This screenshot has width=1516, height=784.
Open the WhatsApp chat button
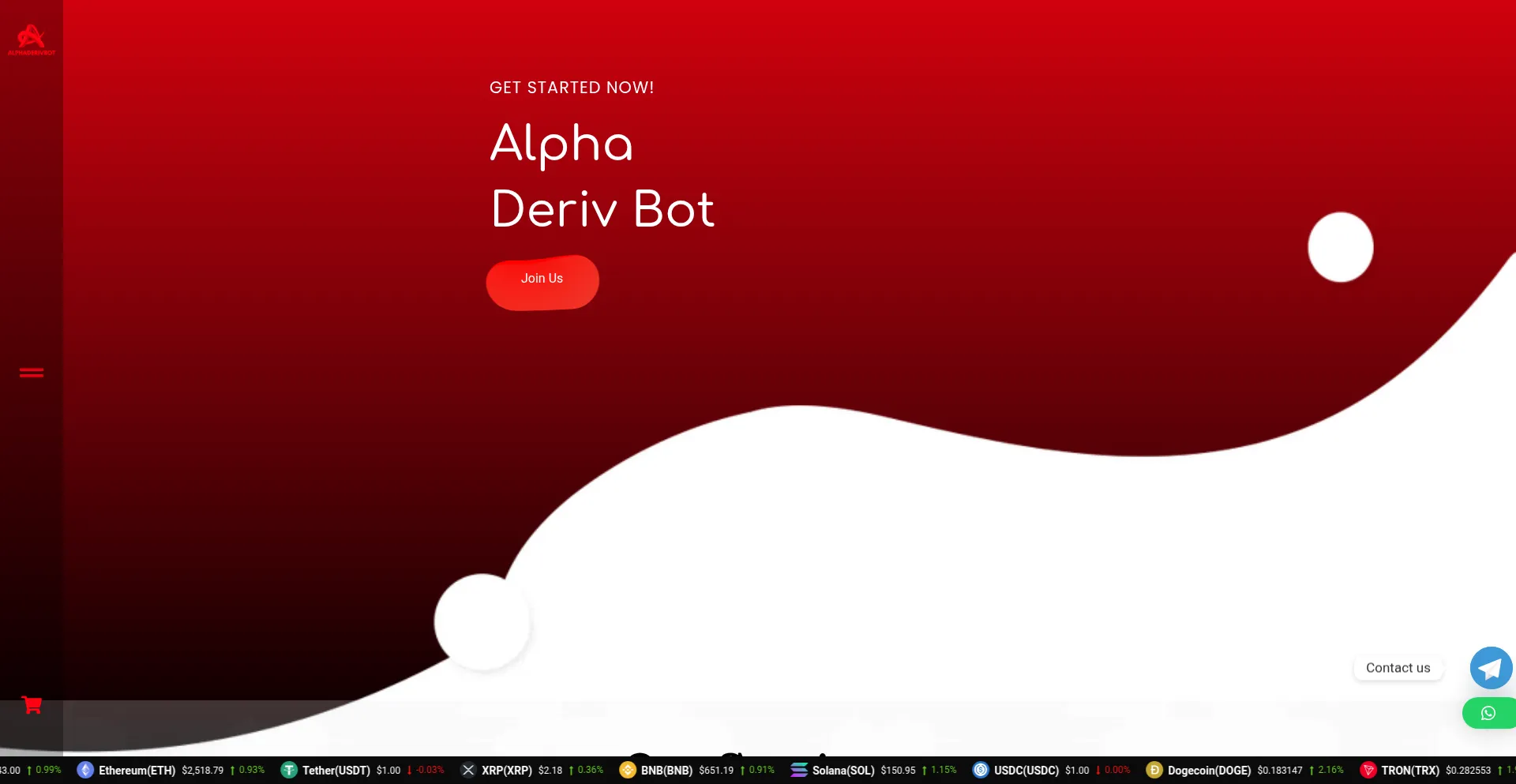1488,713
